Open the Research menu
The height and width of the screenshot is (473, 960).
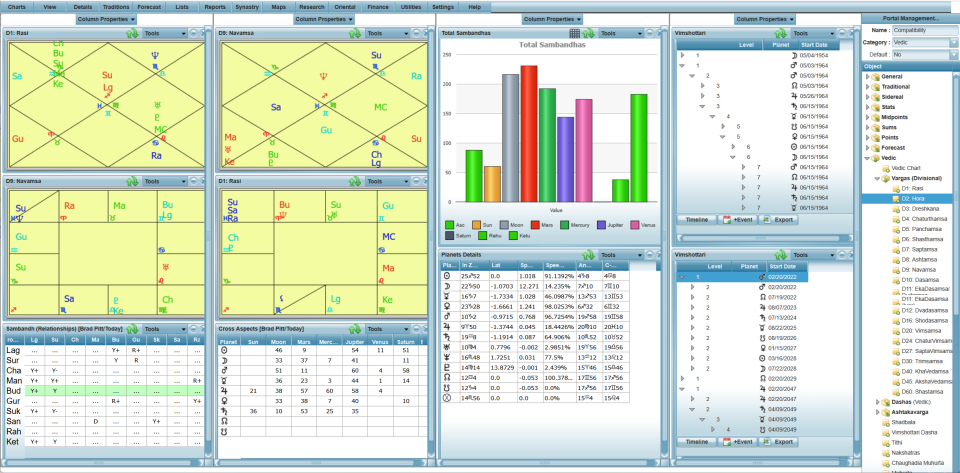[x=312, y=7]
